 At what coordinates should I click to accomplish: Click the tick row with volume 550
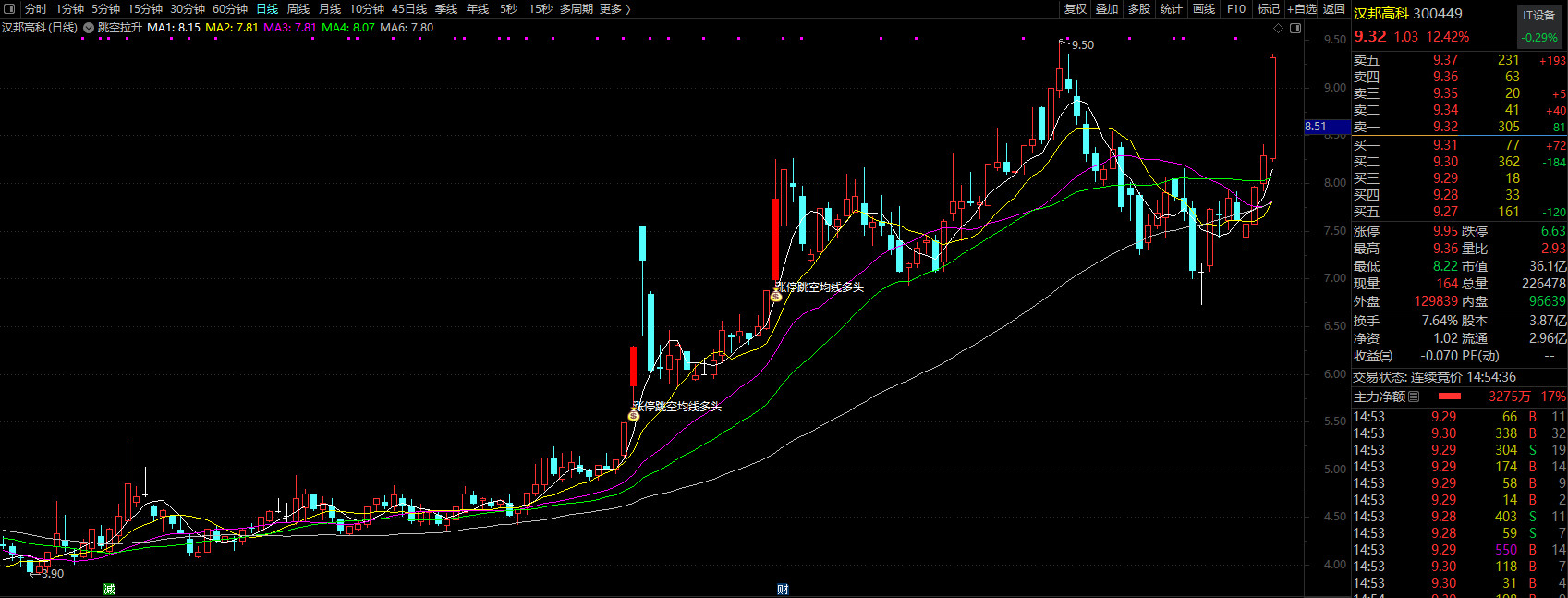pos(1460,550)
